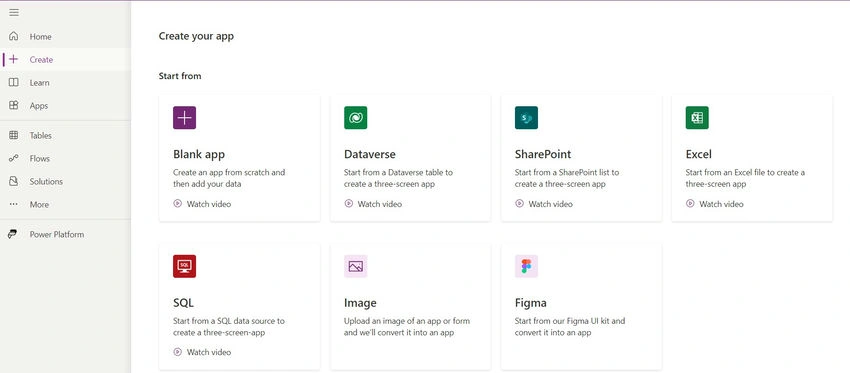The width and height of the screenshot is (850, 373).
Task: Open Apps in the sidebar
Action: pyautogui.click(x=65, y=105)
